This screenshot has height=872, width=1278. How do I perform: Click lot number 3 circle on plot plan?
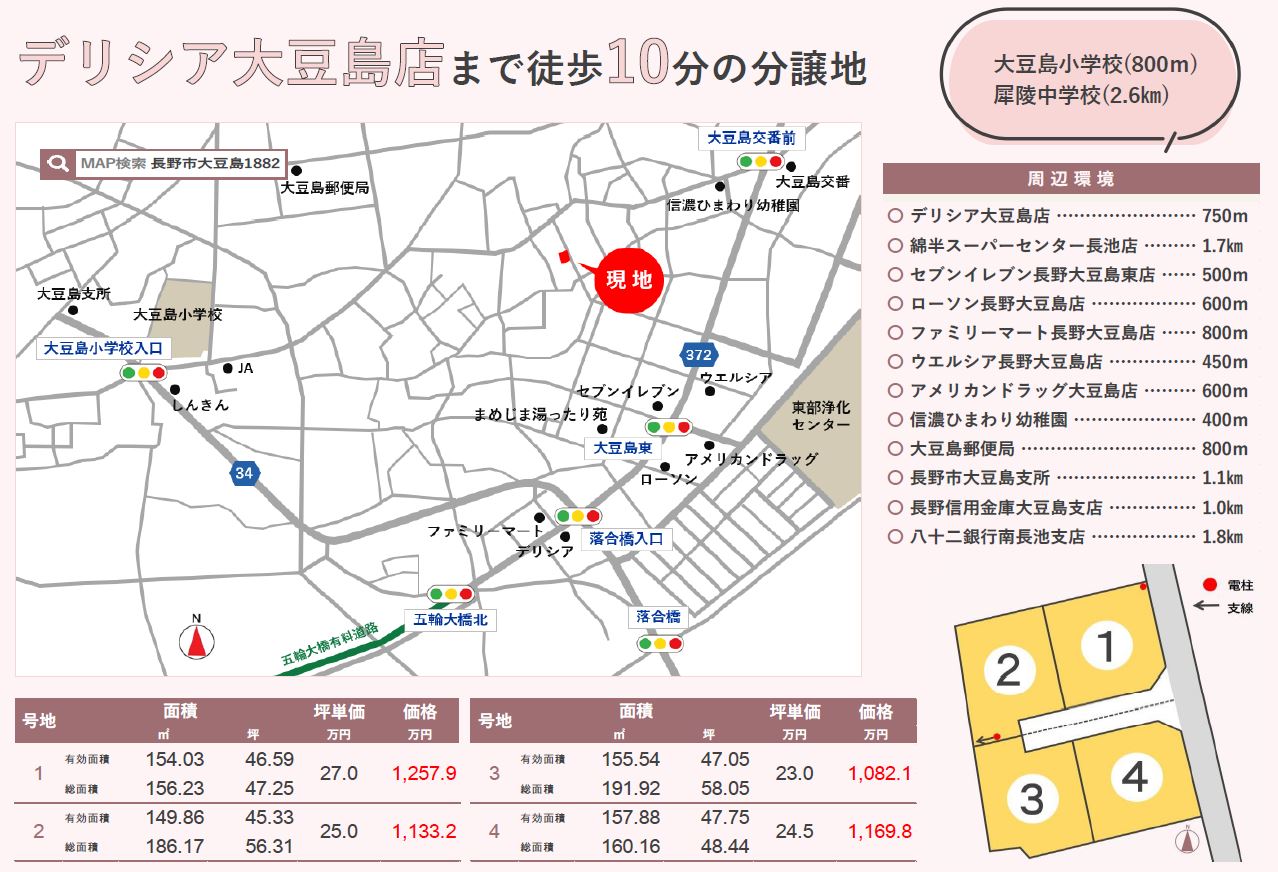(1031, 799)
